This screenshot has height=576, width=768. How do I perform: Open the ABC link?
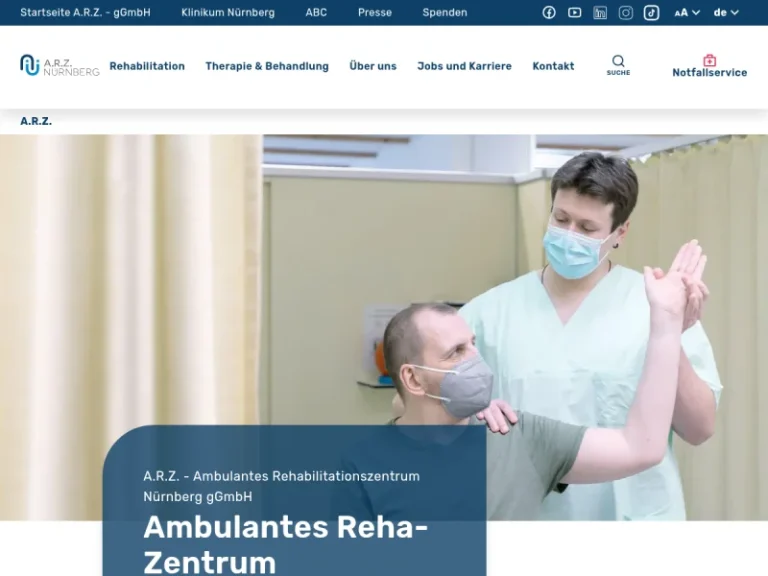[x=316, y=13]
